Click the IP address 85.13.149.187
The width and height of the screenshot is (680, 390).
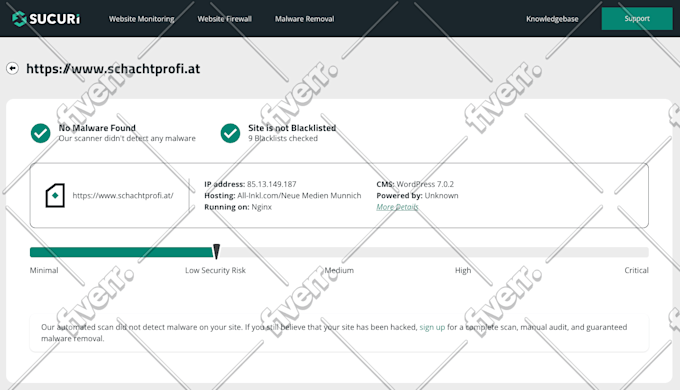coord(271,184)
